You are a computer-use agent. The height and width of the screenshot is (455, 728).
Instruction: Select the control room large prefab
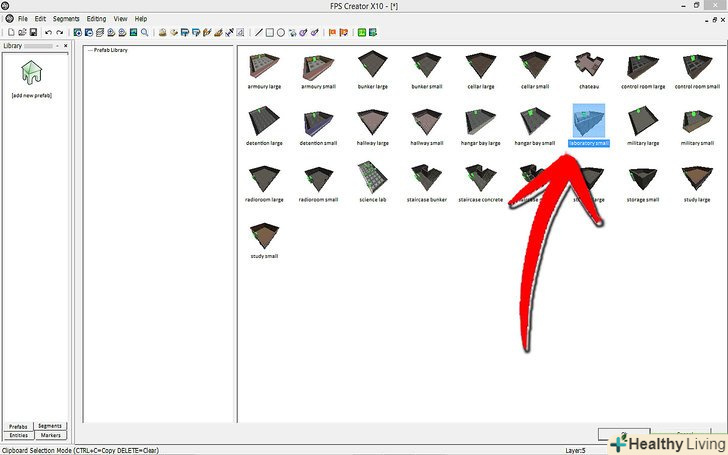pos(643,71)
